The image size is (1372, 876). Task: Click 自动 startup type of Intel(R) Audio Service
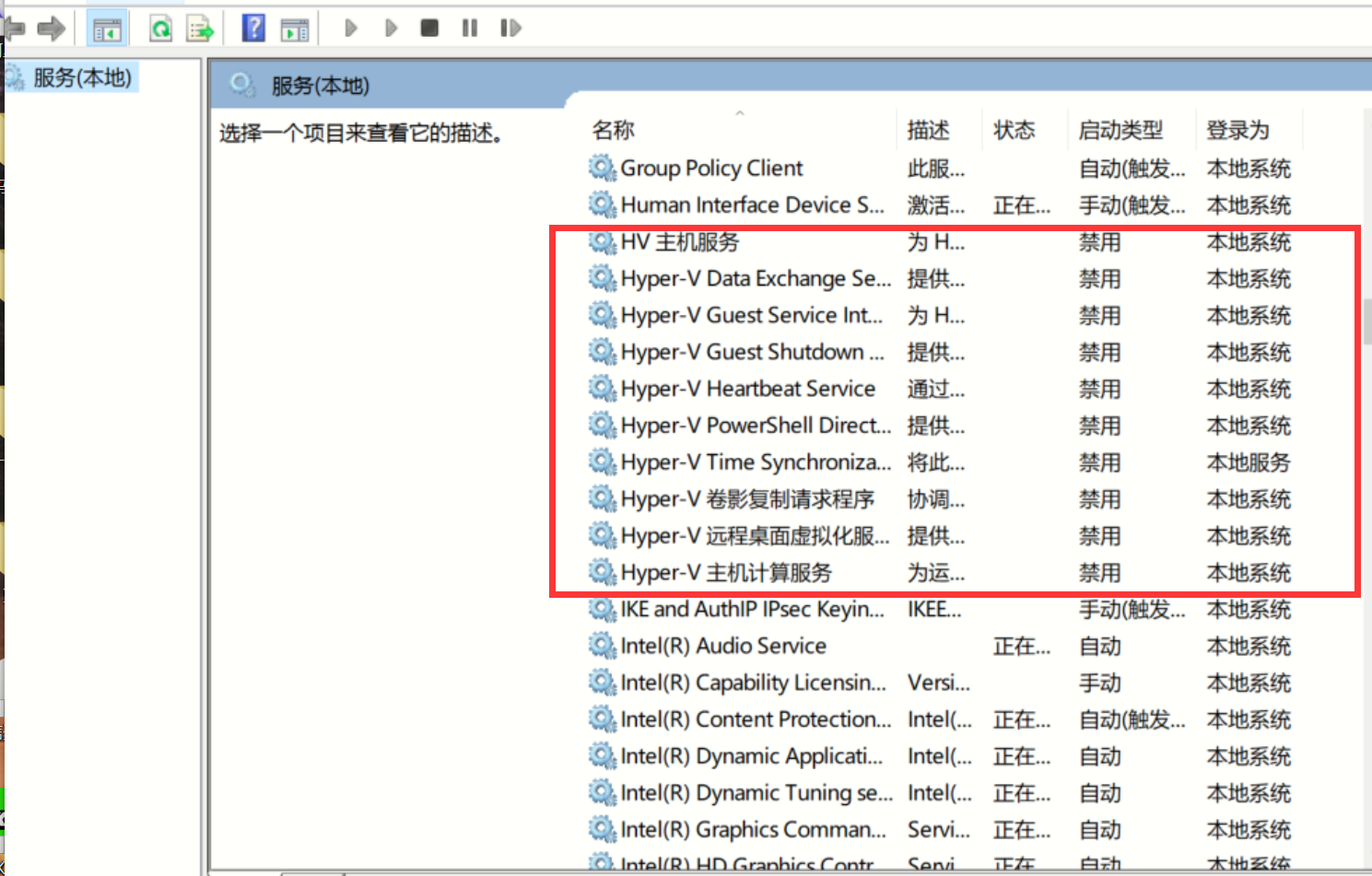click(1100, 647)
